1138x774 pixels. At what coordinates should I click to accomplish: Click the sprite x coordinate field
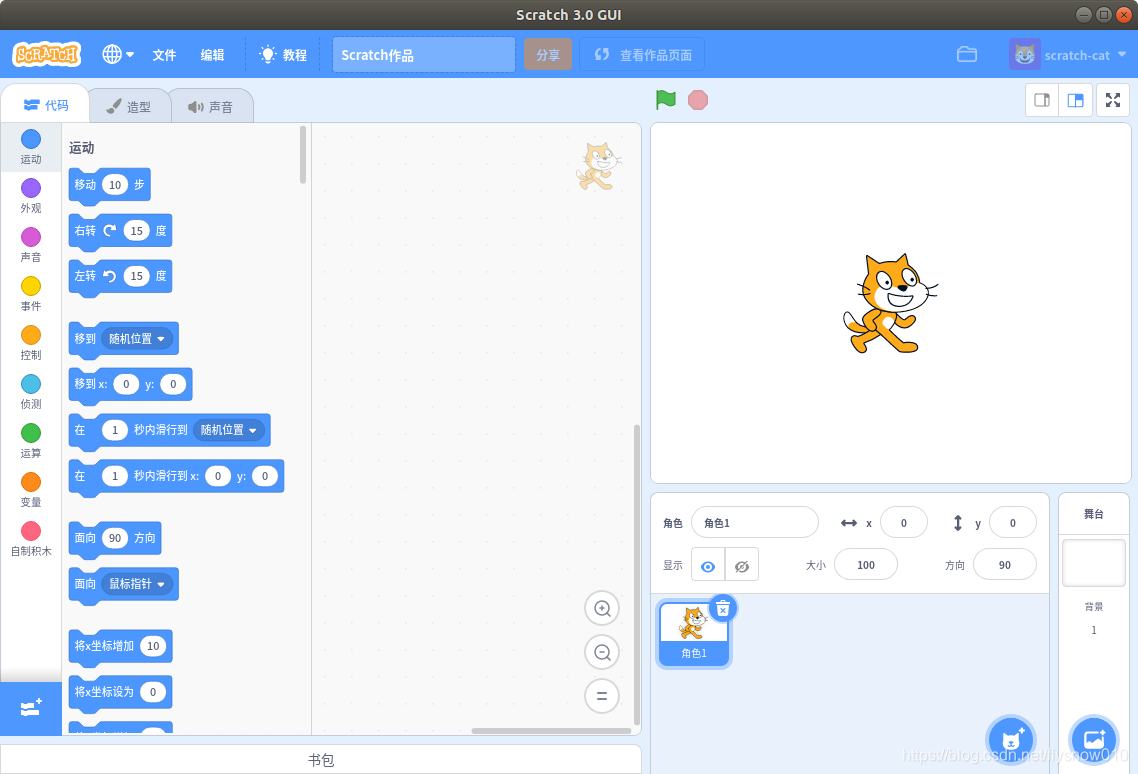click(904, 523)
